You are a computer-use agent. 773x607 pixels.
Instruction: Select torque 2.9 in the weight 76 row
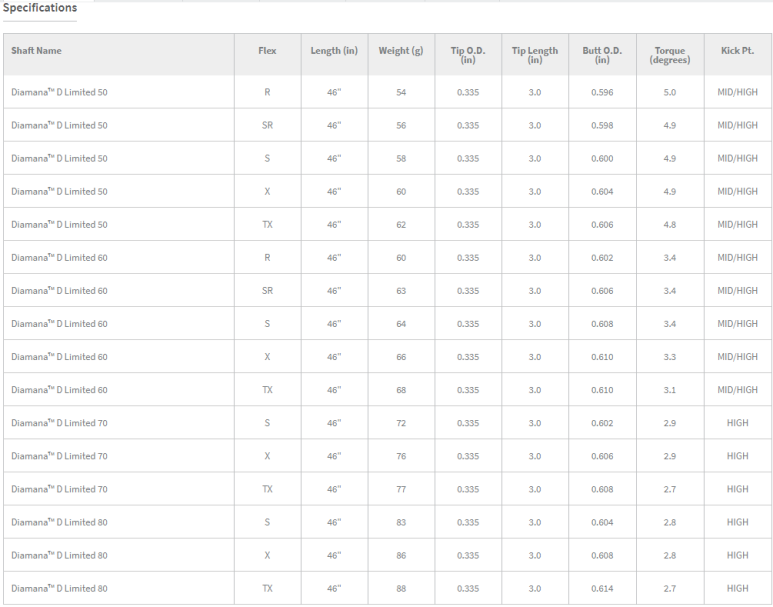coord(669,456)
